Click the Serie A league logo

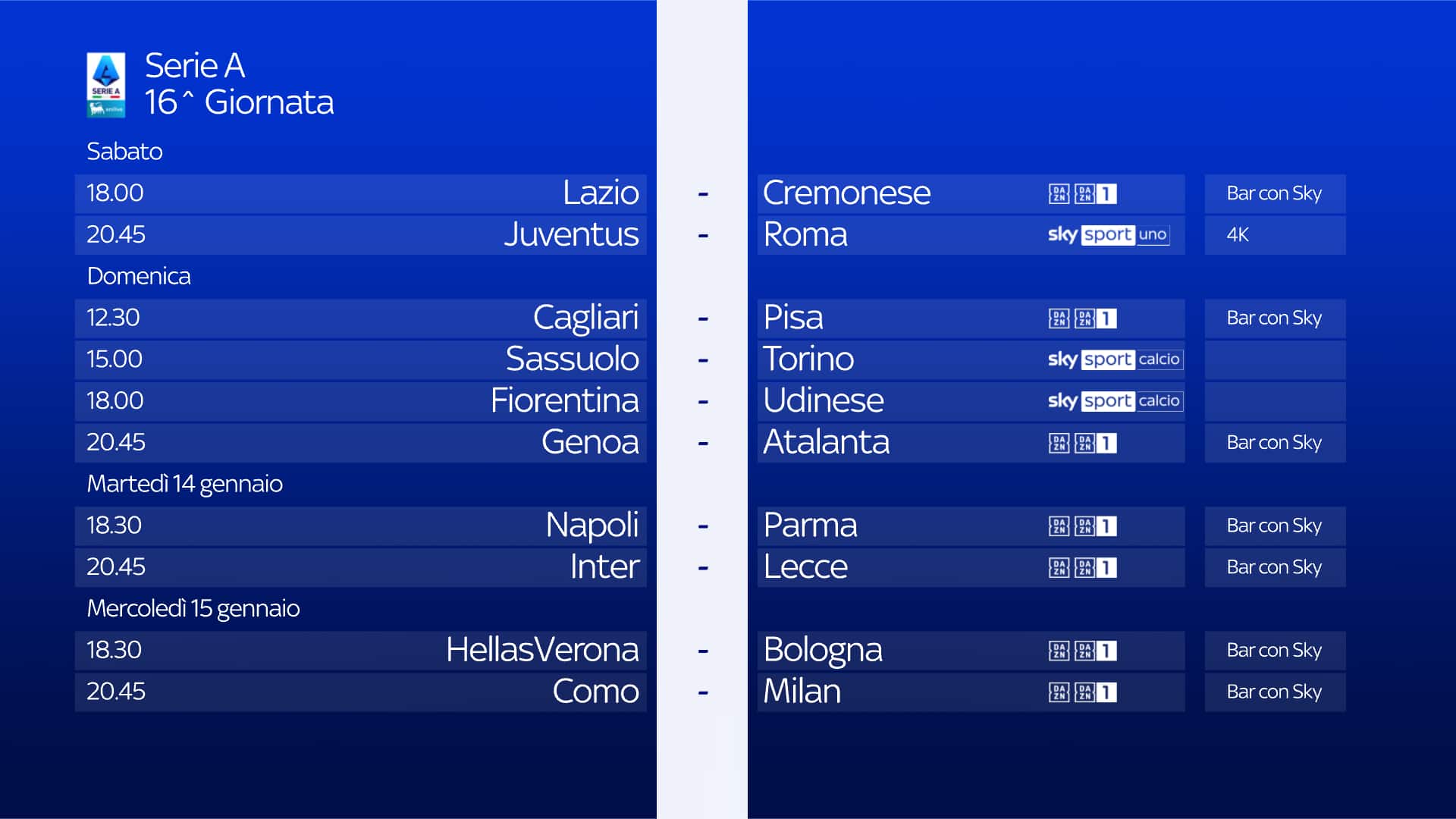click(x=105, y=84)
